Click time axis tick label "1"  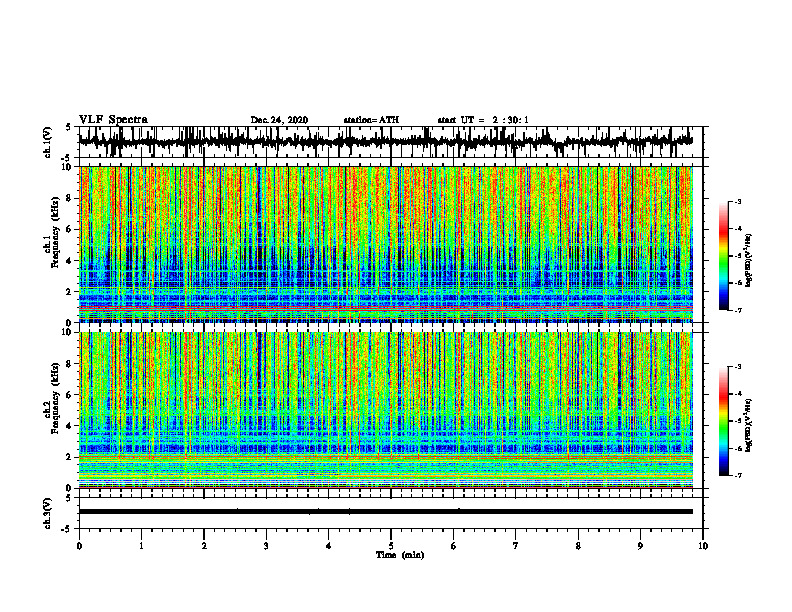click(x=141, y=546)
